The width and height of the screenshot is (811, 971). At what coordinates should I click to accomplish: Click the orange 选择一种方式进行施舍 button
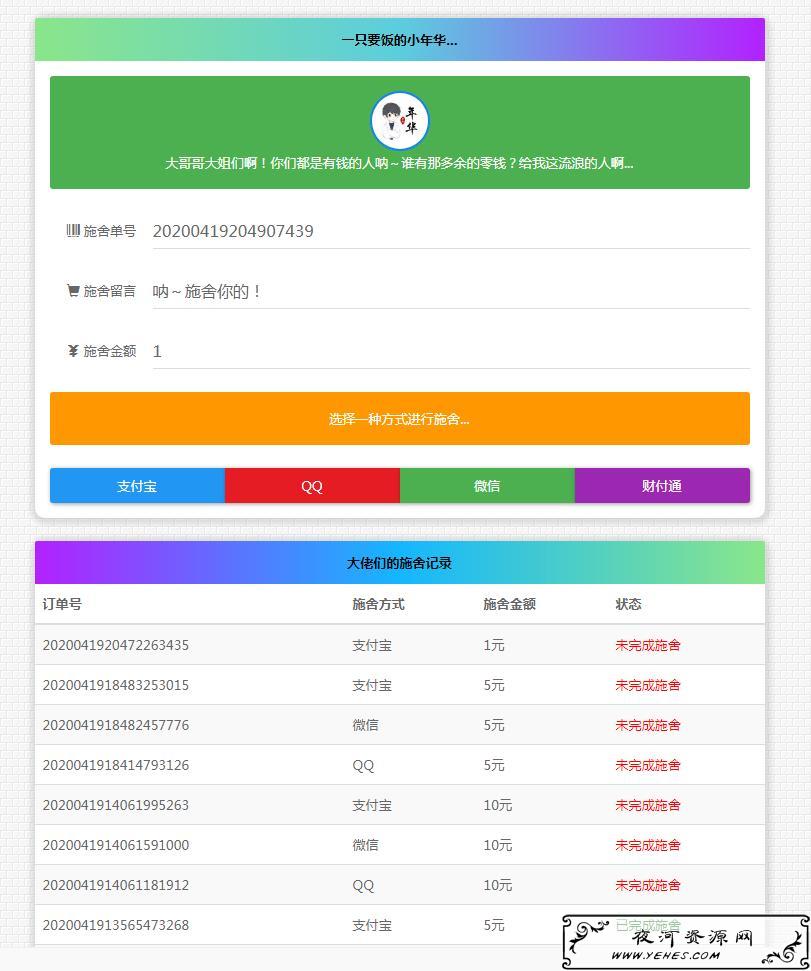399,419
